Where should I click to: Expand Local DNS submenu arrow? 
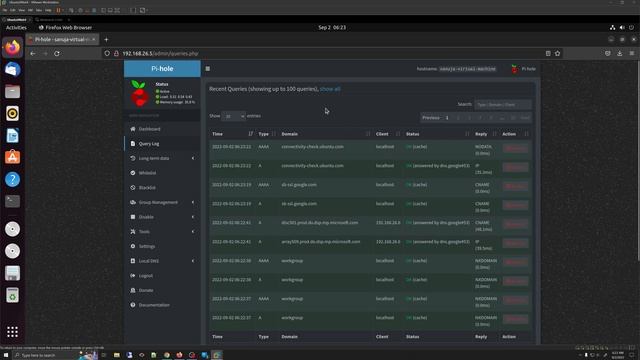pyautogui.click(x=193, y=261)
